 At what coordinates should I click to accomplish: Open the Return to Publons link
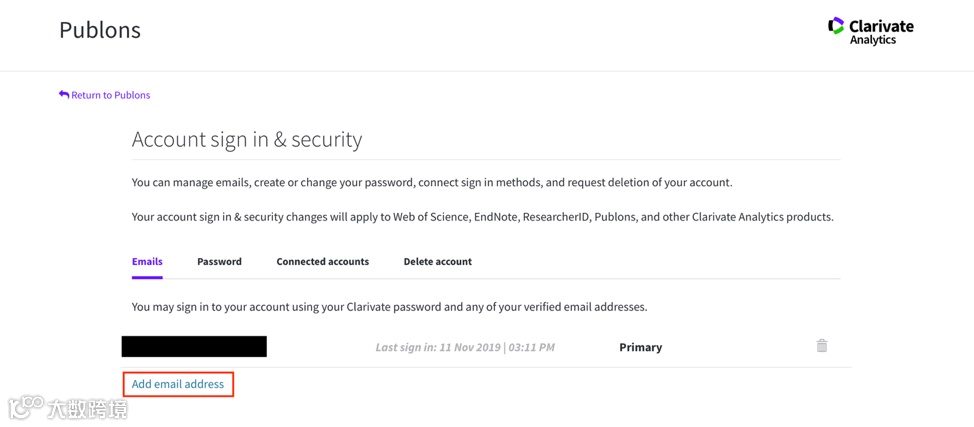(110, 95)
